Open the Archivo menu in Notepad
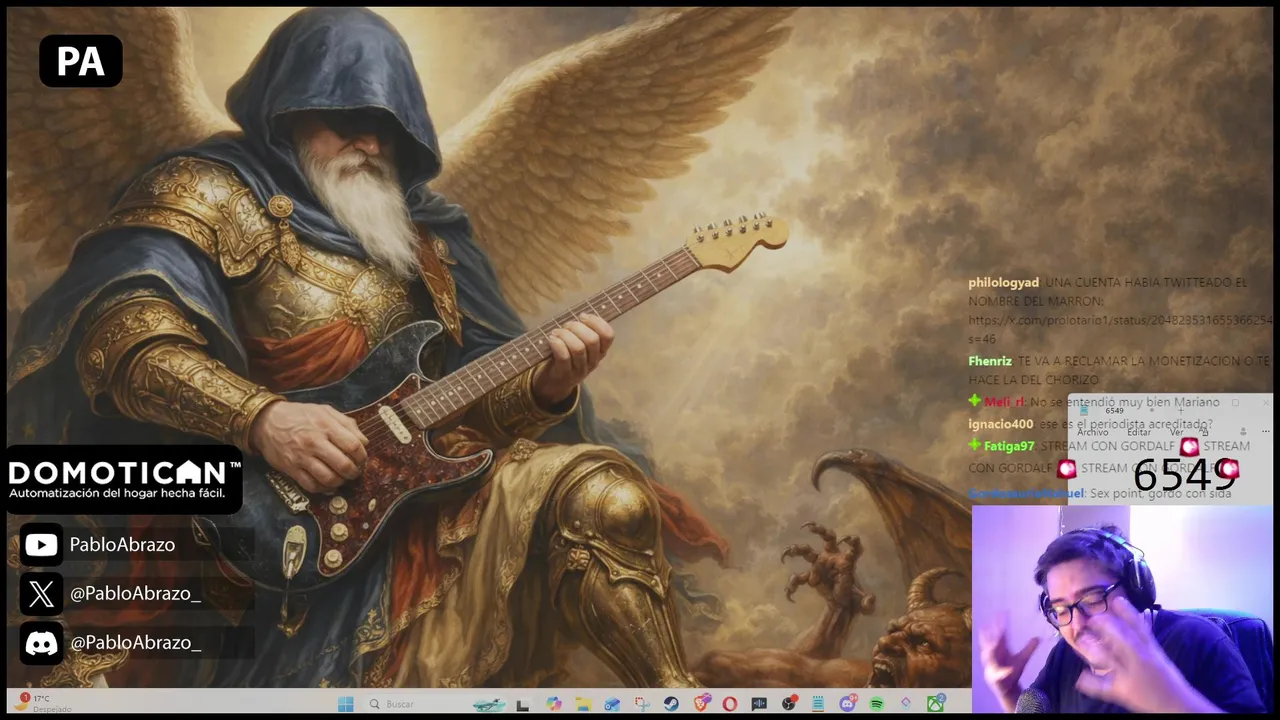Viewport: 1280px width, 720px height. tap(1093, 432)
